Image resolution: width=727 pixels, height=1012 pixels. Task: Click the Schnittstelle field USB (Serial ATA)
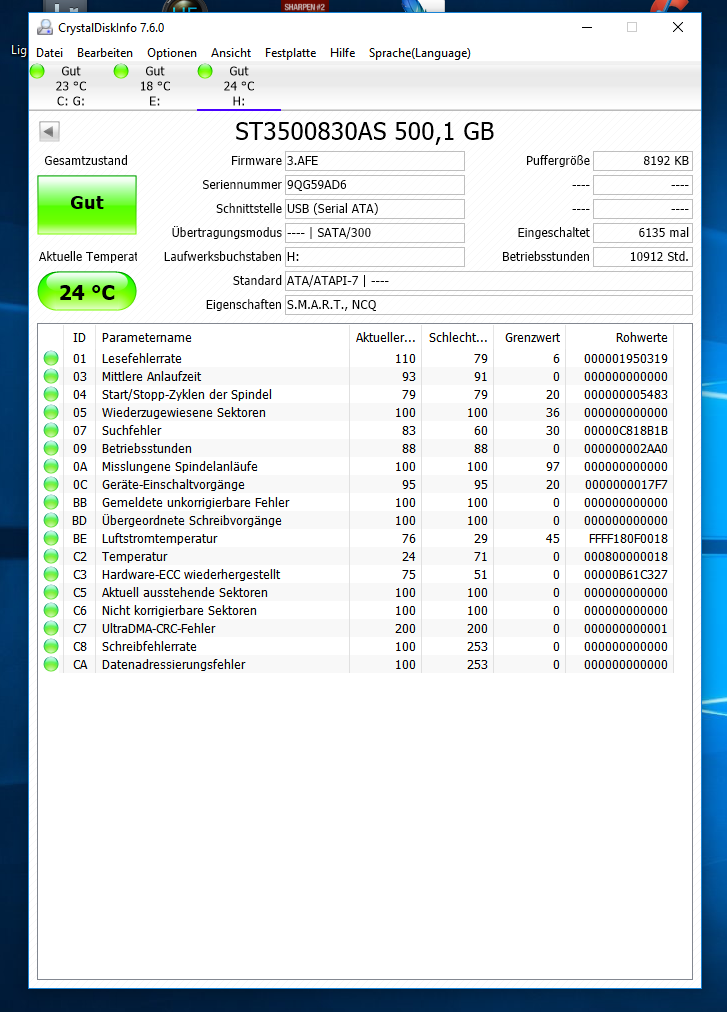coord(374,208)
